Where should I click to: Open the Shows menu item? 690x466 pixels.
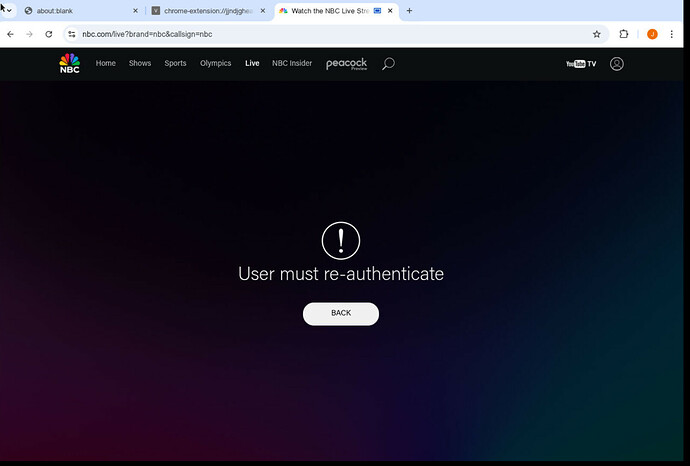click(140, 63)
